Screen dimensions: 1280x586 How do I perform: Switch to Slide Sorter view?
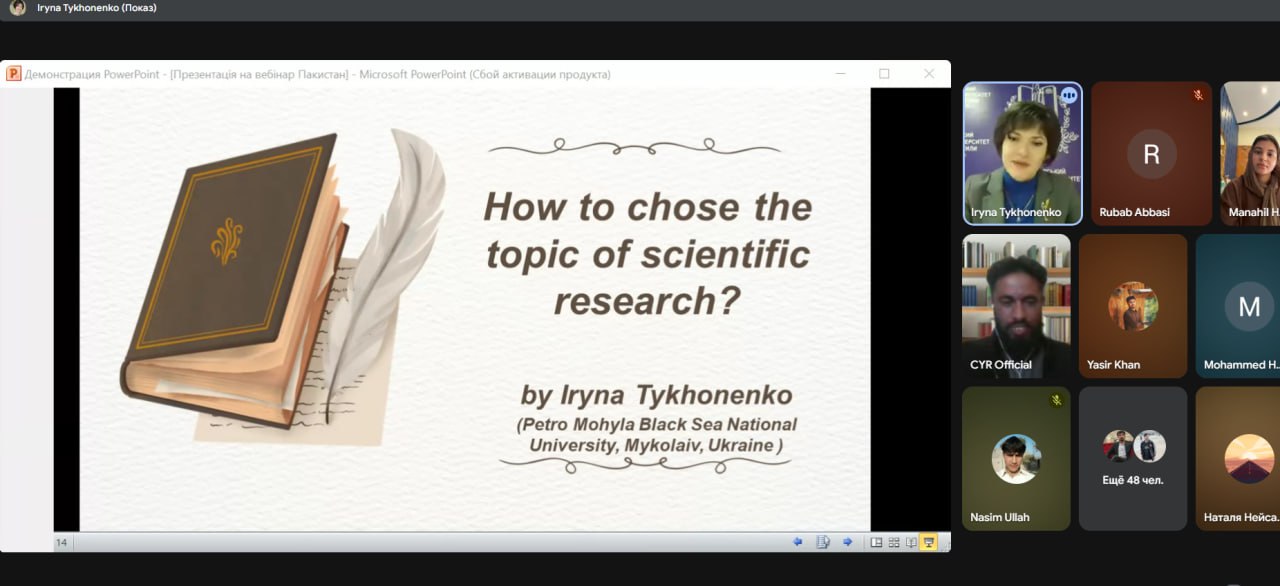tap(894, 542)
